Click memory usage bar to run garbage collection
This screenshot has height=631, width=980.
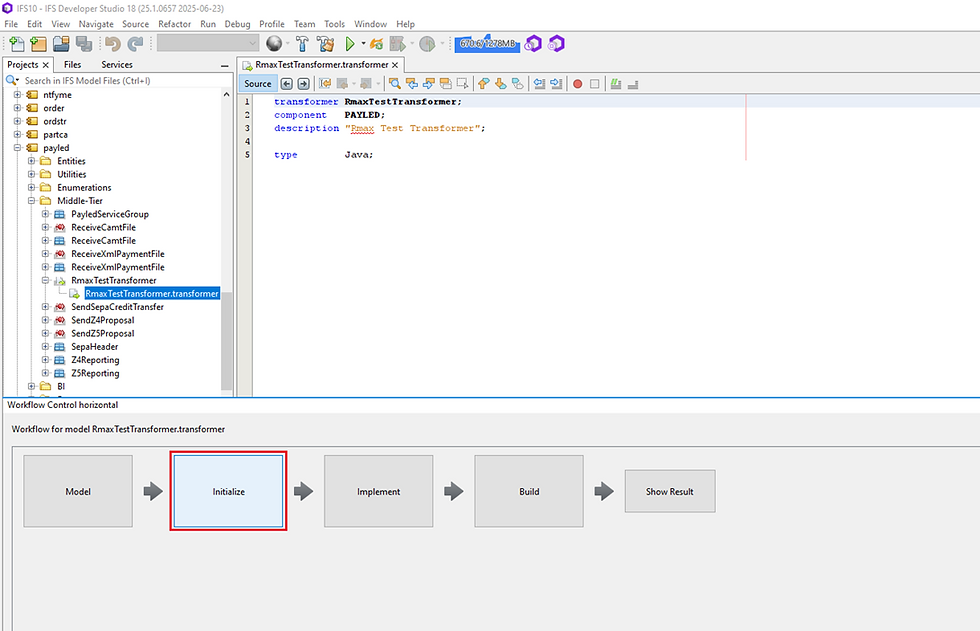(x=487, y=44)
